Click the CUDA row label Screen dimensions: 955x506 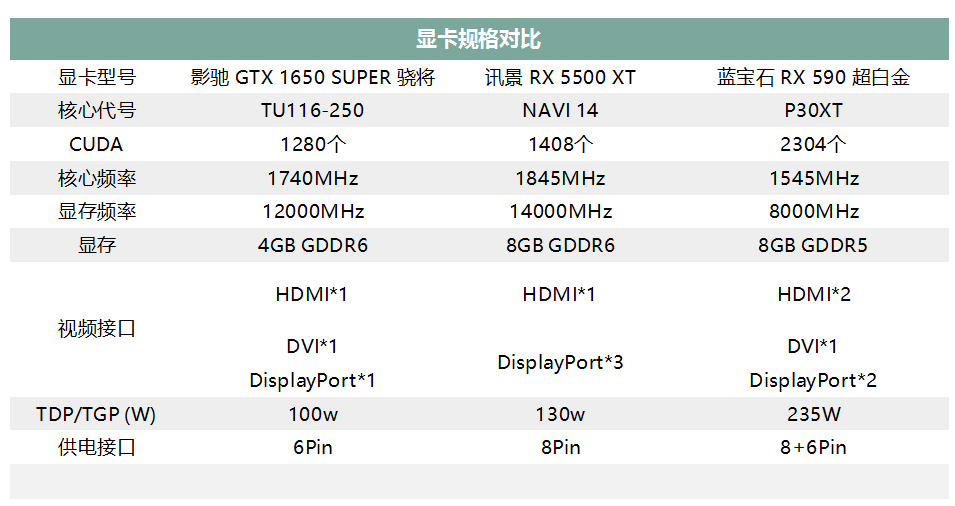click(x=96, y=144)
